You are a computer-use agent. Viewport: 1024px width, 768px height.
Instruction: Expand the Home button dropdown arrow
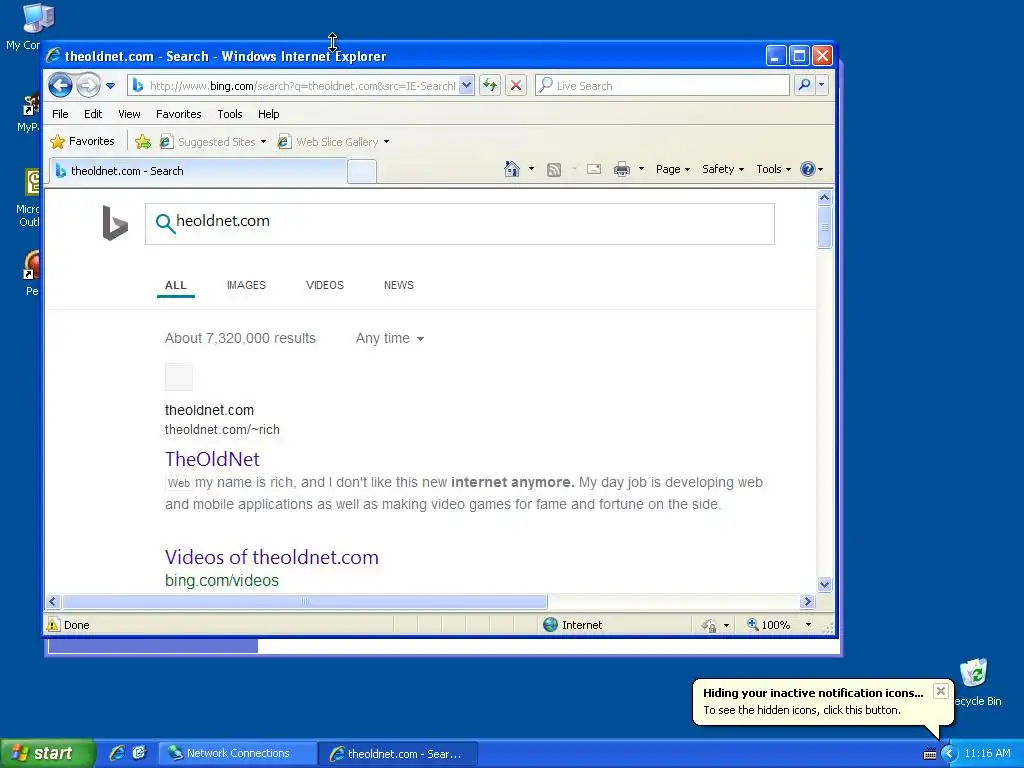[x=531, y=169]
